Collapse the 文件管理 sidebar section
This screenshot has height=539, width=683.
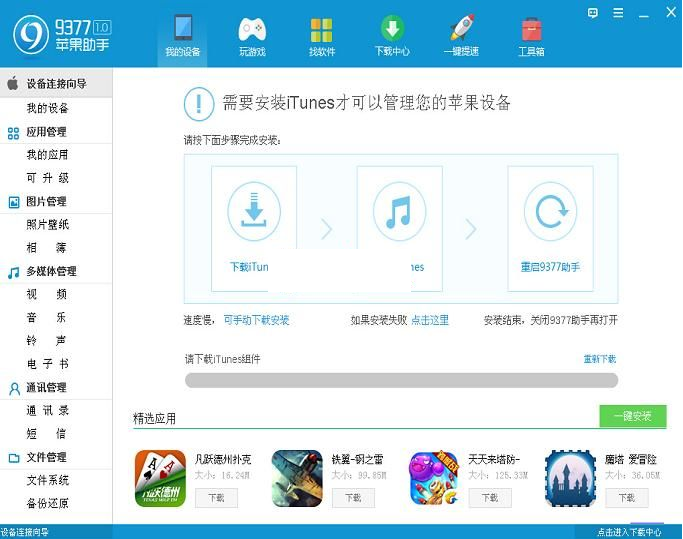point(46,457)
